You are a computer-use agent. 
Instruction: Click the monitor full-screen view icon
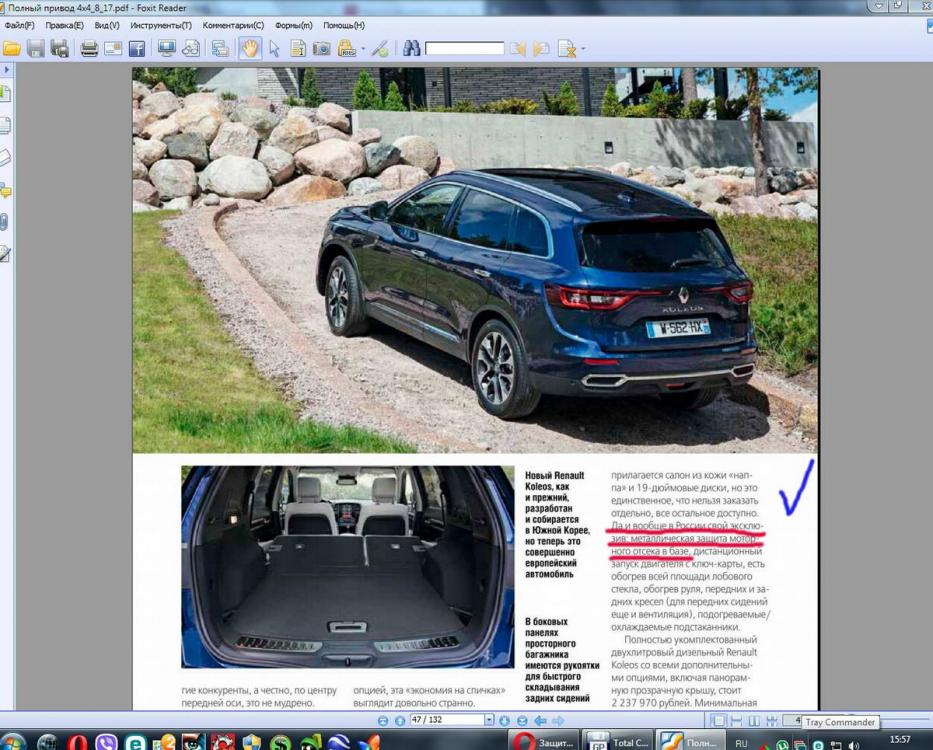(167, 49)
